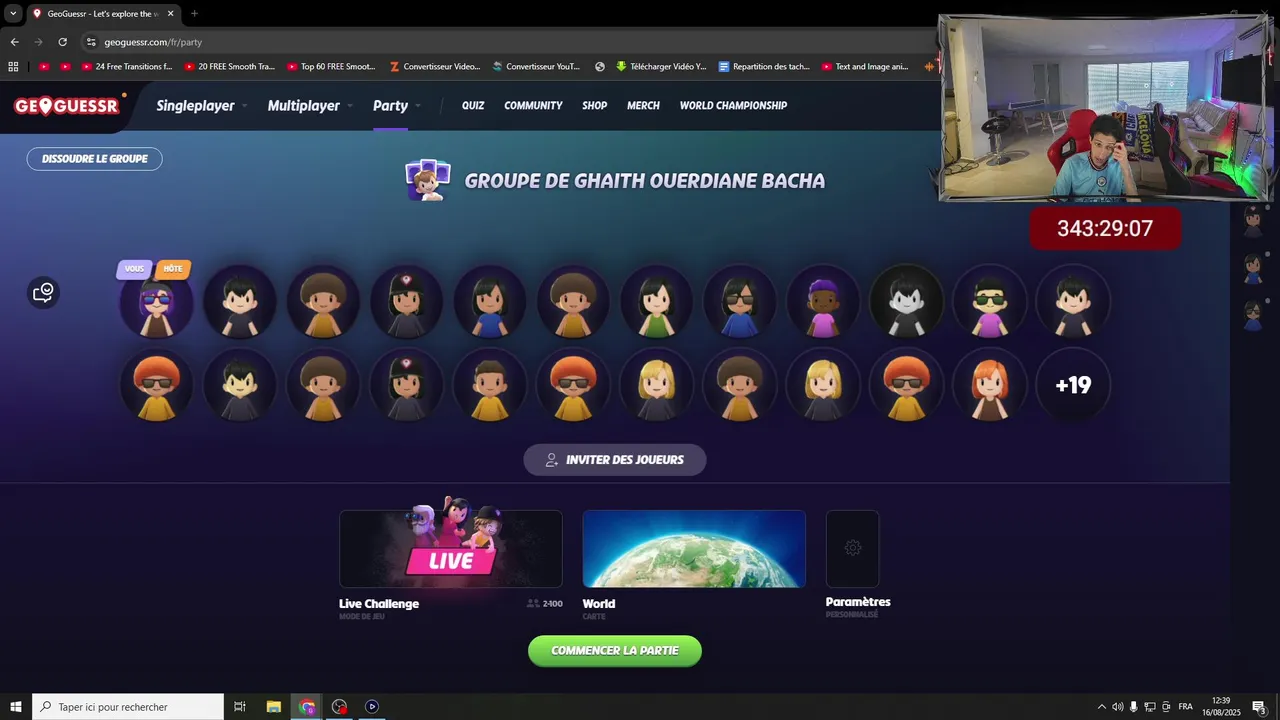Click the 2400 player count label
Screen dimensions: 1280x720
(x=545, y=604)
